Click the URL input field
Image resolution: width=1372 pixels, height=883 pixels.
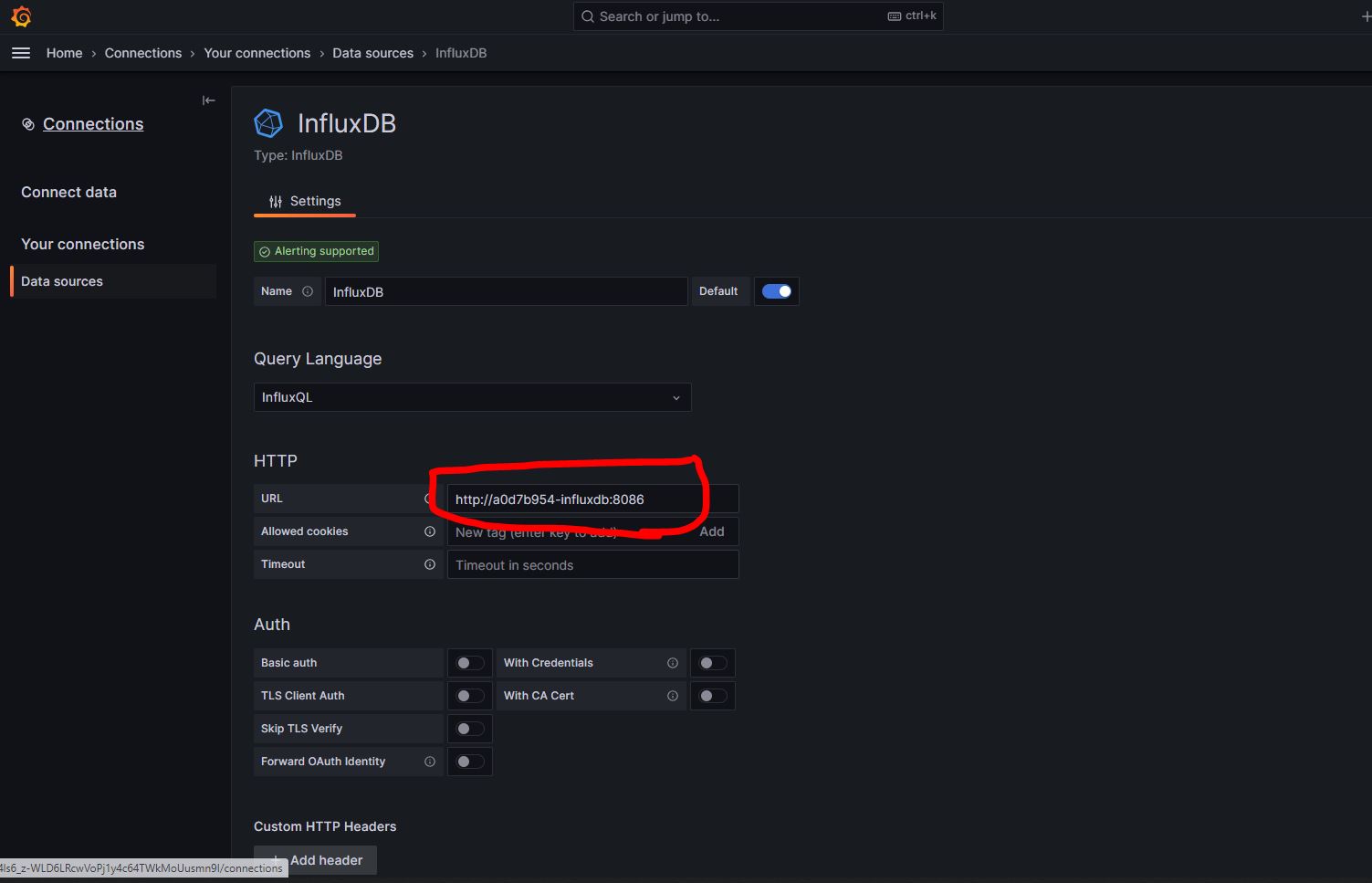click(592, 499)
